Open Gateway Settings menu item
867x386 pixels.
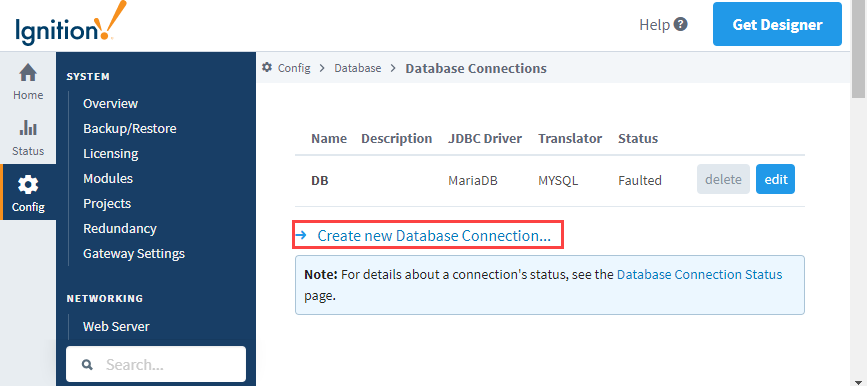134,253
